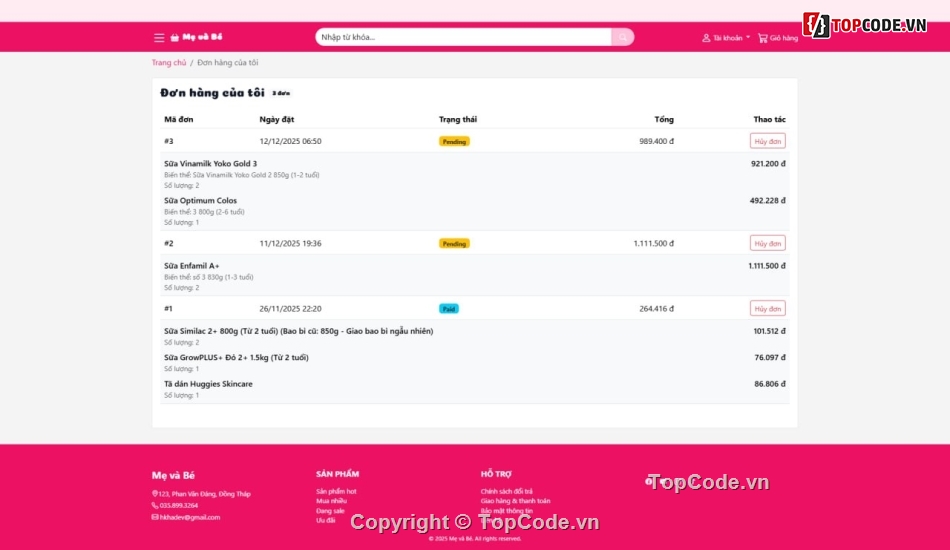The height and width of the screenshot is (550, 950).
Task: Click product Sữa GrowPLUS+ Đỏ 2+ 1.5kg
Action: click(236, 357)
